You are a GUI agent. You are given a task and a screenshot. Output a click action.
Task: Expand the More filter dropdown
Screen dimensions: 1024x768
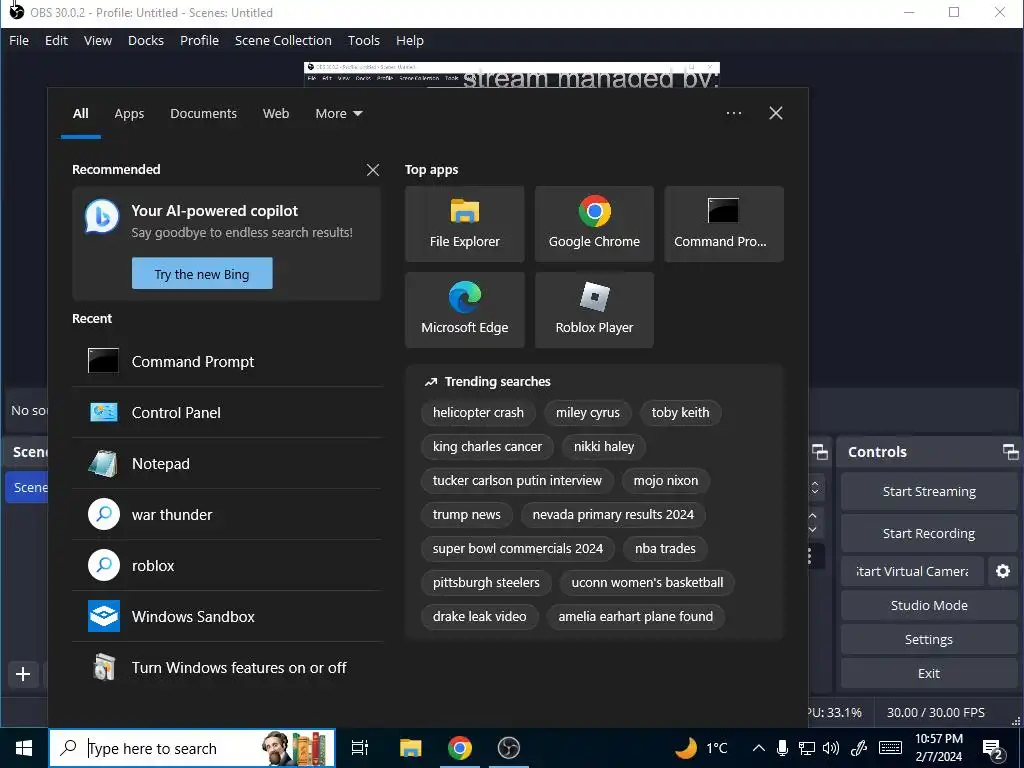pyautogui.click(x=338, y=114)
